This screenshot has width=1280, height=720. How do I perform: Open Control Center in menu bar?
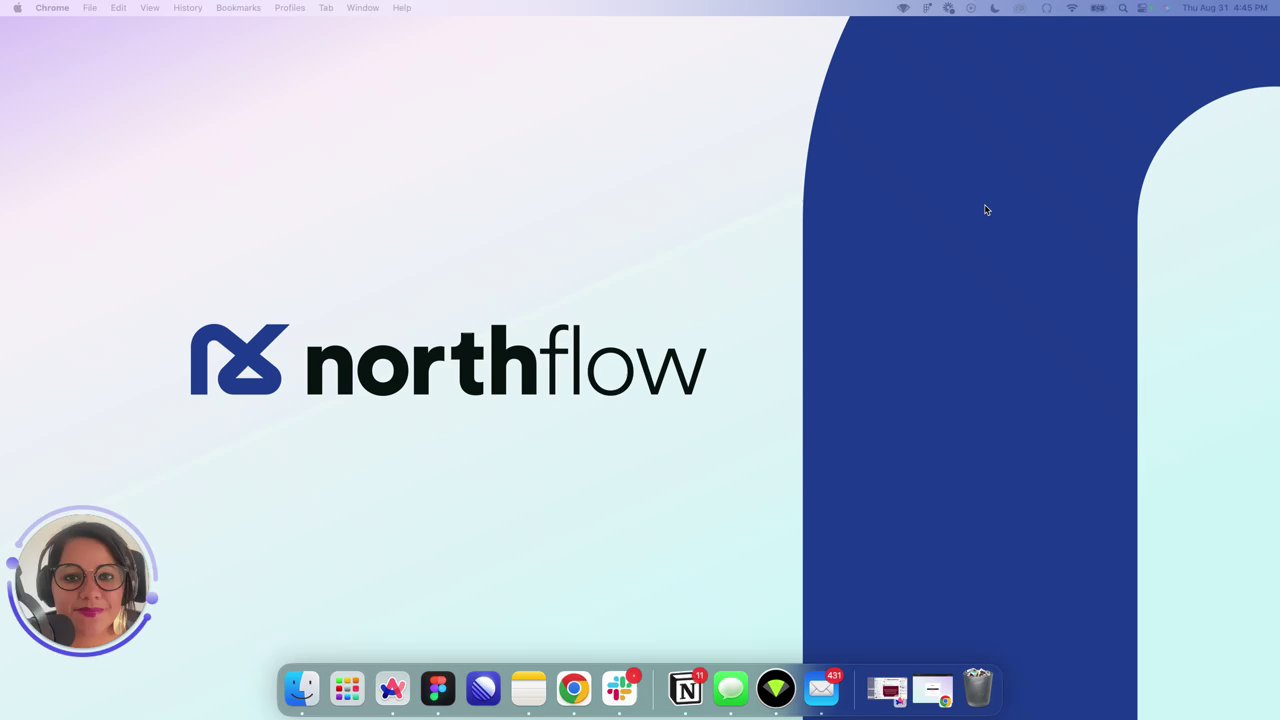(1142, 8)
